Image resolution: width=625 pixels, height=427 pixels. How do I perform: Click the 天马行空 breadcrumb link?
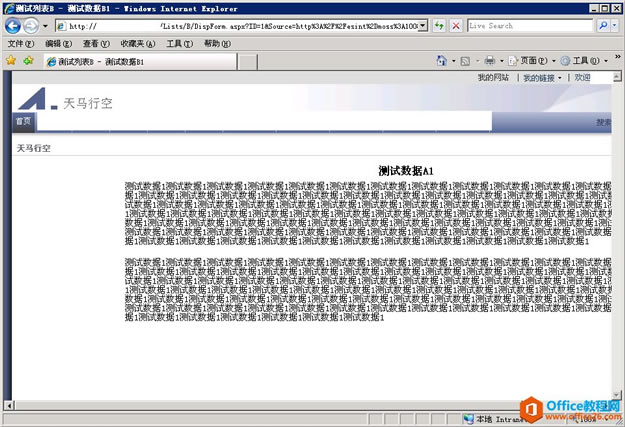(x=33, y=148)
